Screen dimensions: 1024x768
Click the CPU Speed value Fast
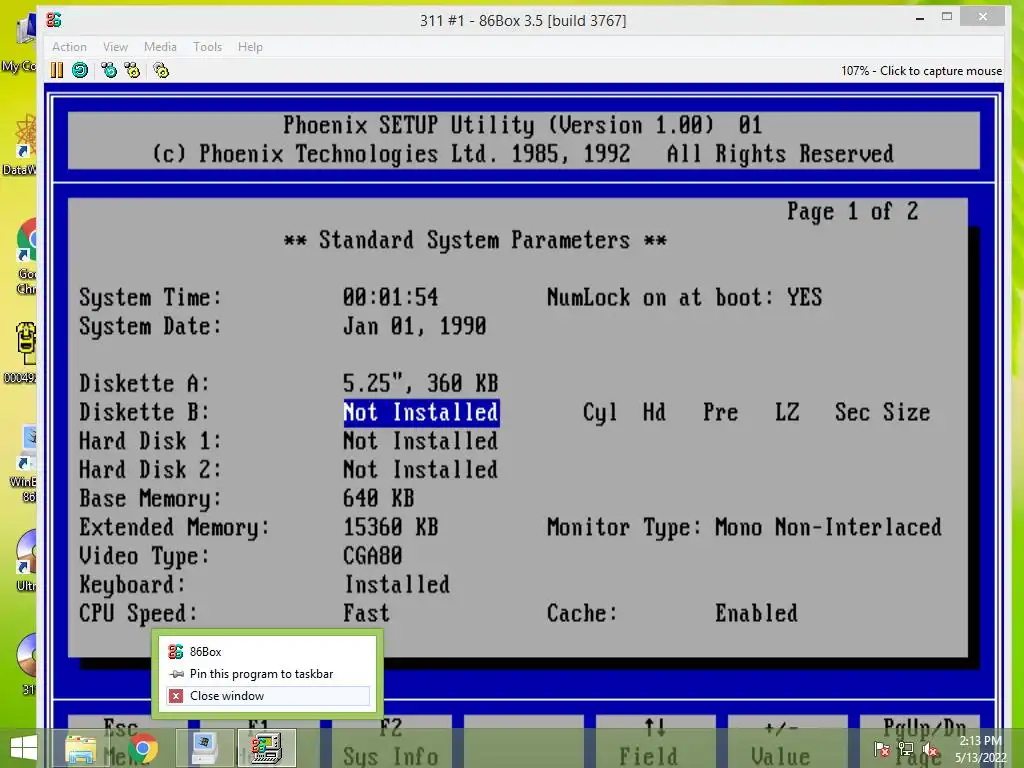pyautogui.click(x=366, y=613)
